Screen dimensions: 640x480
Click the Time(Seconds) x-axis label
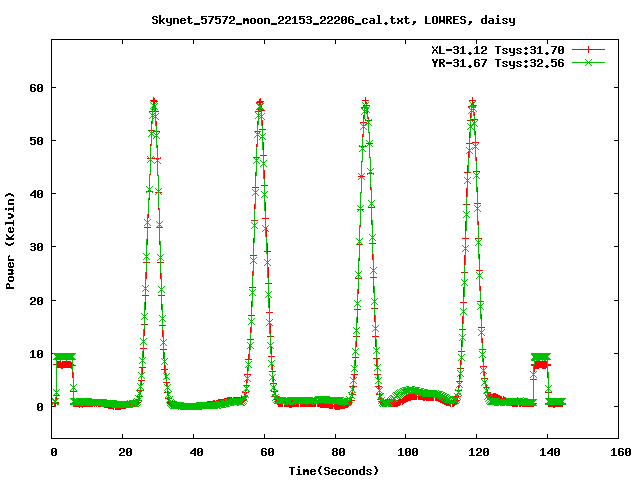(x=334, y=471)
